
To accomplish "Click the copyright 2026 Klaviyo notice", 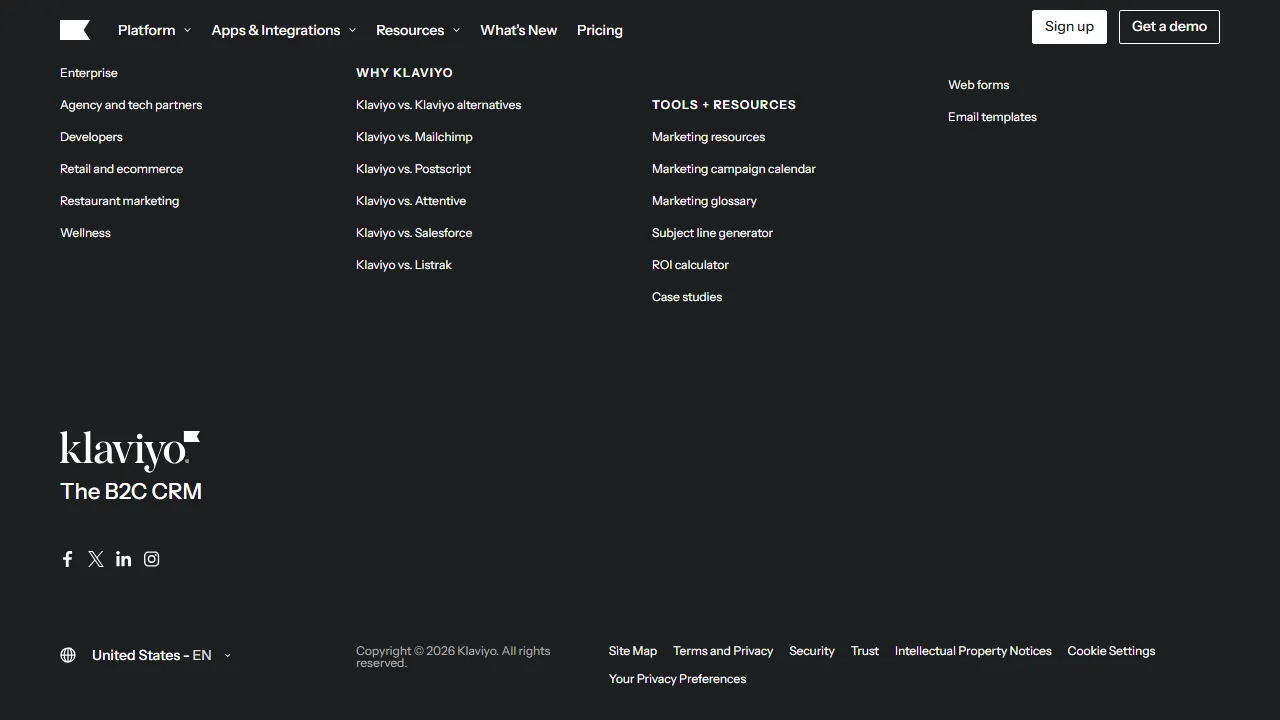I will [453, 657].
